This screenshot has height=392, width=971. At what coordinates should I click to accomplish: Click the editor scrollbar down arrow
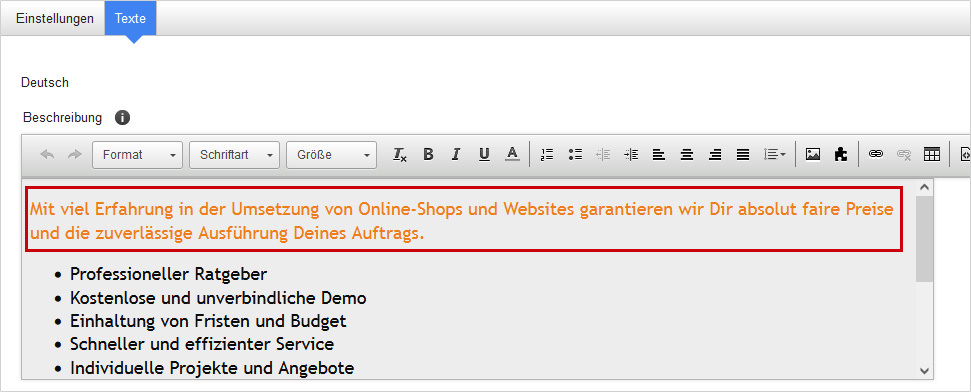click(925, 371)
